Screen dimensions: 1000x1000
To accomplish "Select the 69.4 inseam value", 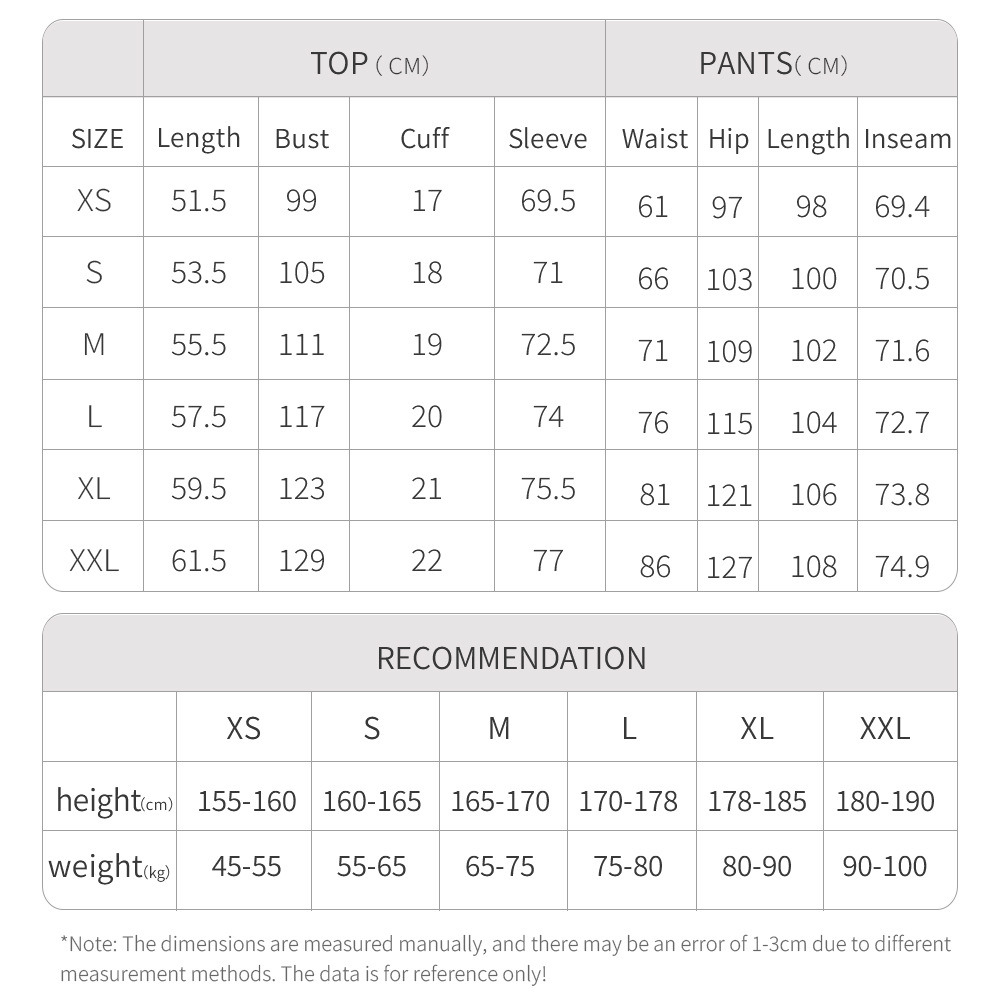I will (902, 207).
